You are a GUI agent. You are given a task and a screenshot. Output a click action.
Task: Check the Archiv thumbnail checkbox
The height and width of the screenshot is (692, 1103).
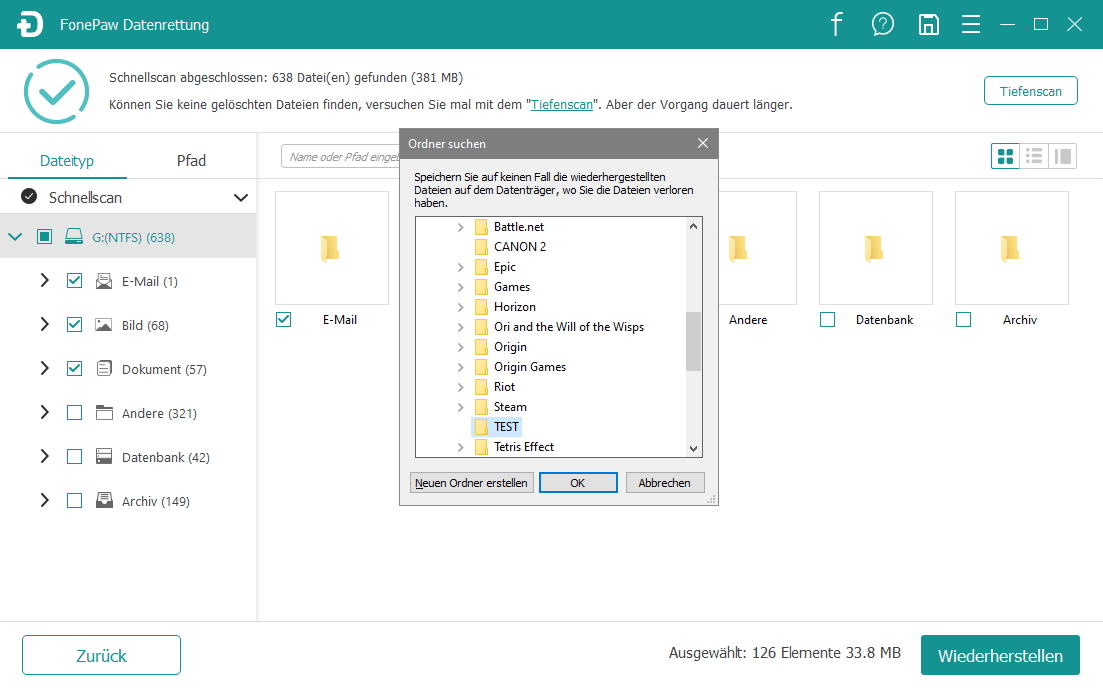(964, 319)
